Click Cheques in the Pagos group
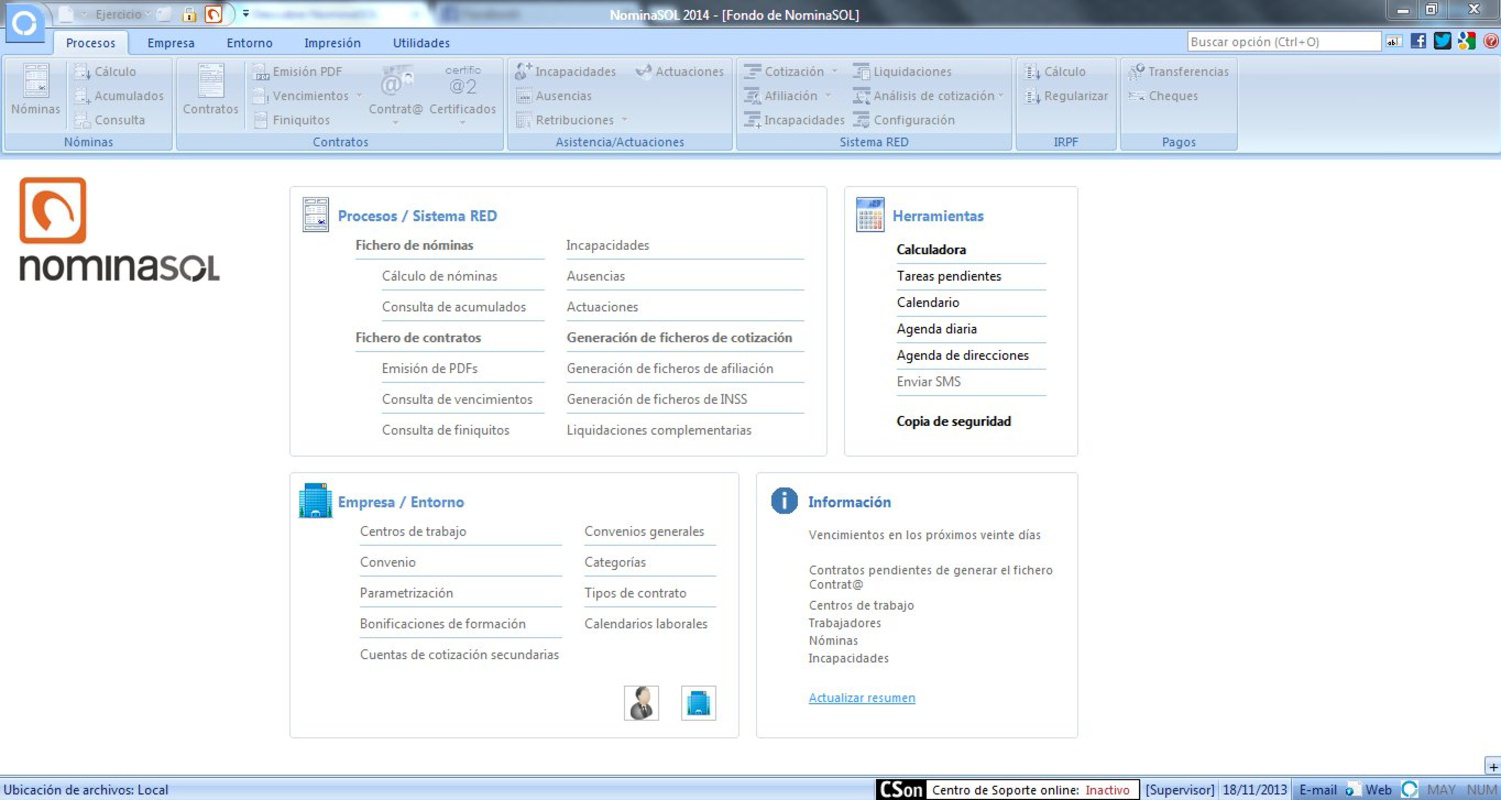The height and width of the screenshot is (800, 1501). (1162, 96)
